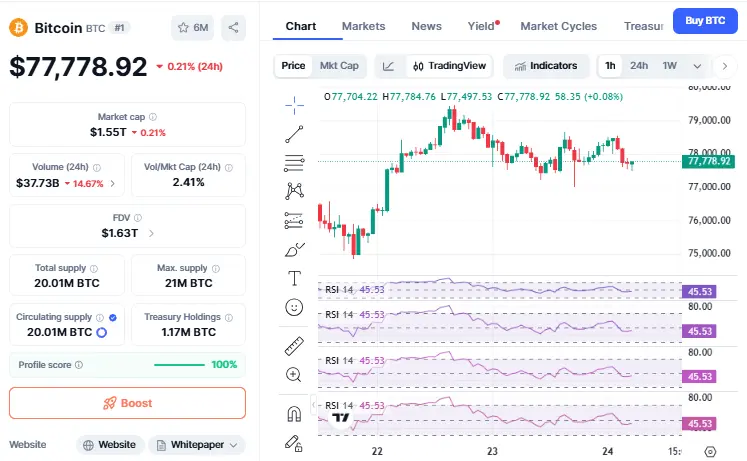
Task: Open the News tab
Action: 426,26
